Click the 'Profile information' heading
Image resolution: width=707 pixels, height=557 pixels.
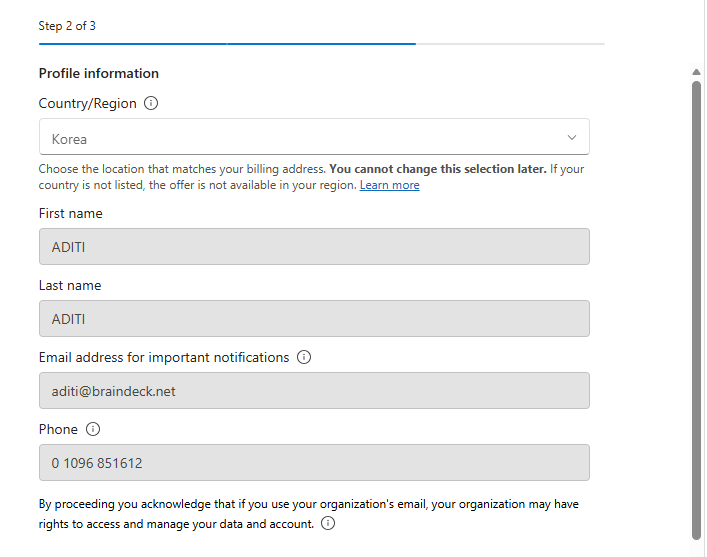(x=99, y=73)
